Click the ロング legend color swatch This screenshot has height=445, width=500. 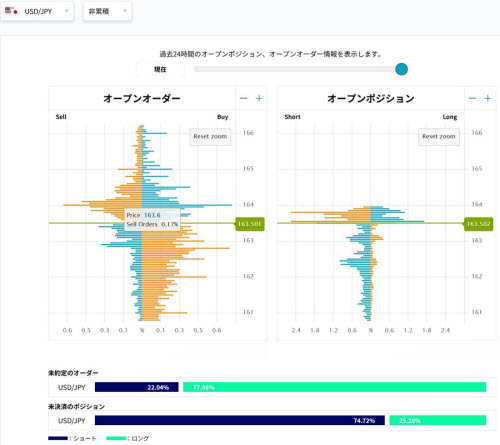pos(116,438)
